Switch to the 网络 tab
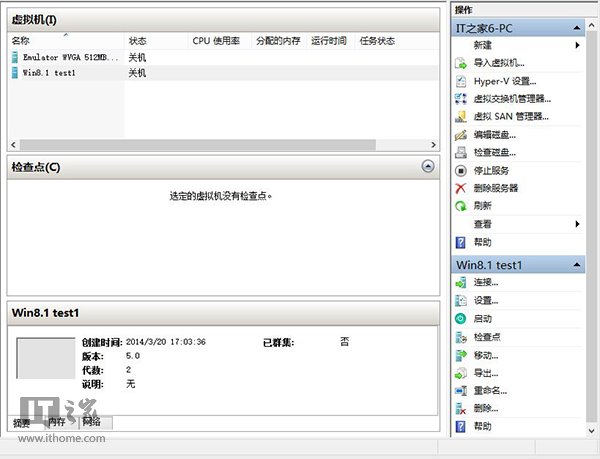The height and width of the screenshot is (459, 600). pos(95,422)
